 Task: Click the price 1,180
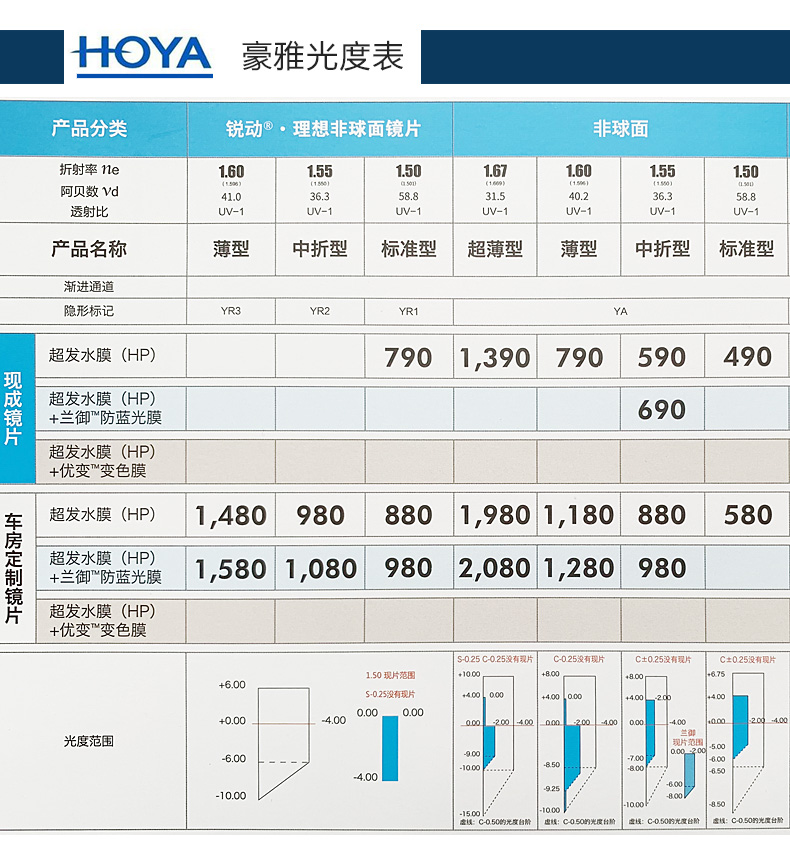click(x=579, y=515)
